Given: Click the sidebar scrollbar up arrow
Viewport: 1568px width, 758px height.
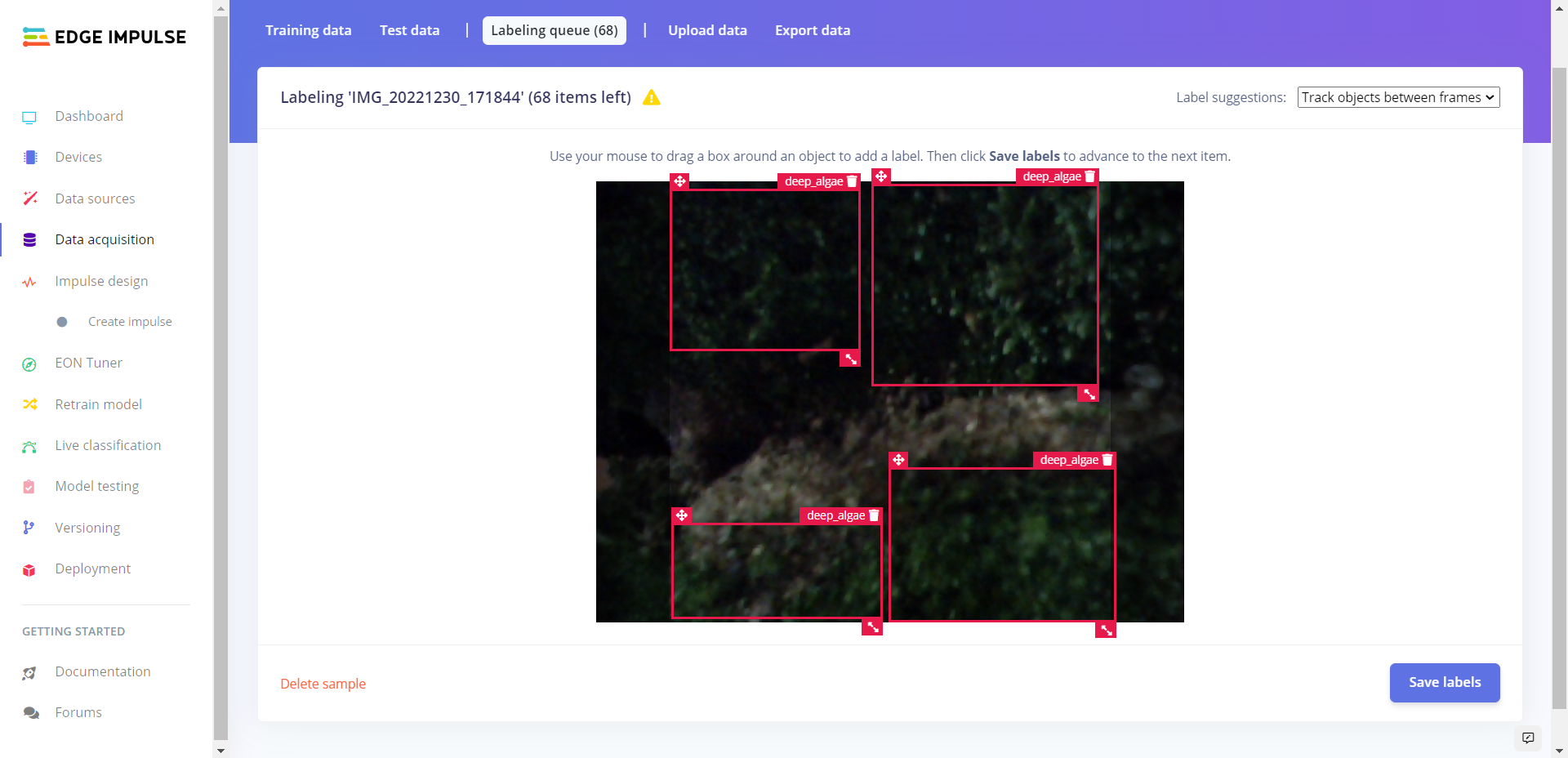Looking at the screenshot, I should tap(220, 7).
